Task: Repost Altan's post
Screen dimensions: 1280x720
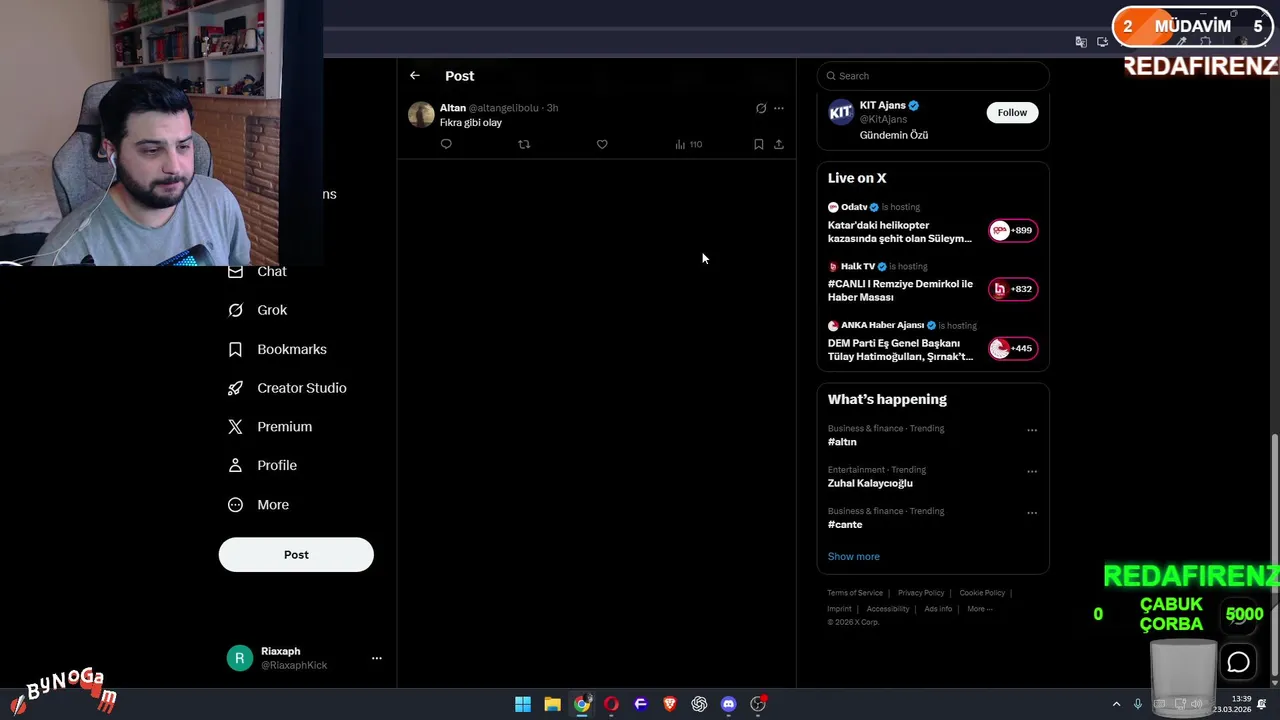Action: (524, 144)
